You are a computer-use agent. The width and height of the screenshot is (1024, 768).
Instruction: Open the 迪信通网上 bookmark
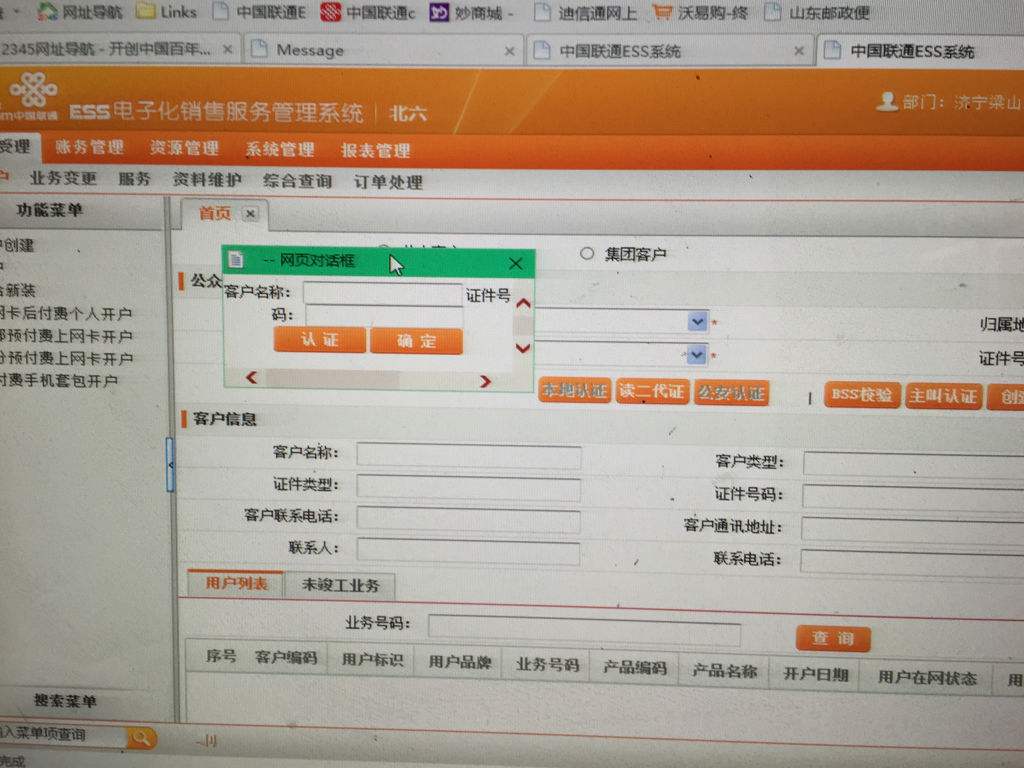[585, 12]
